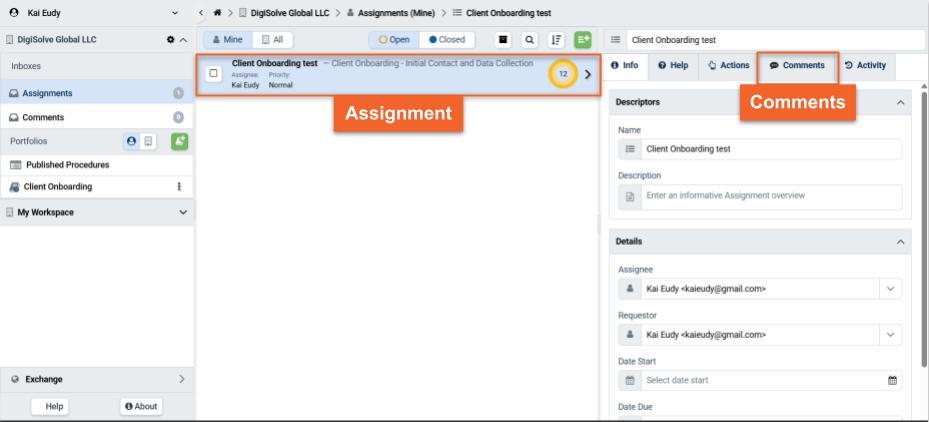Collapse the Details panel
929x422 pixels.
901,242
